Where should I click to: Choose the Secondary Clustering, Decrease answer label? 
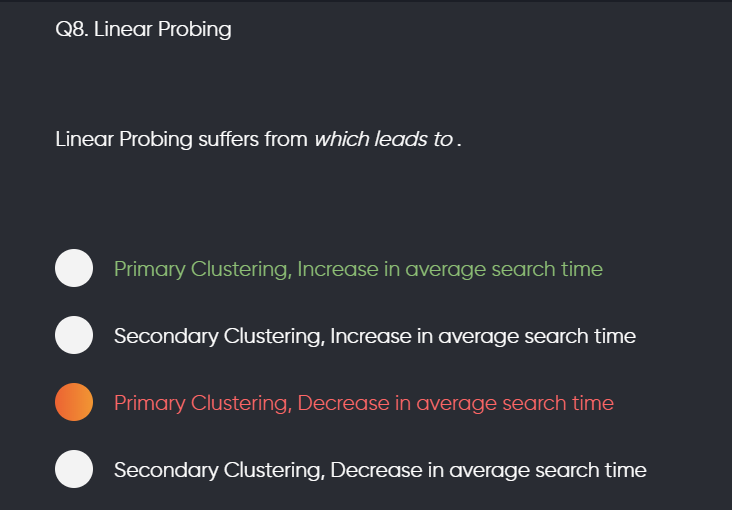point(380,470)
